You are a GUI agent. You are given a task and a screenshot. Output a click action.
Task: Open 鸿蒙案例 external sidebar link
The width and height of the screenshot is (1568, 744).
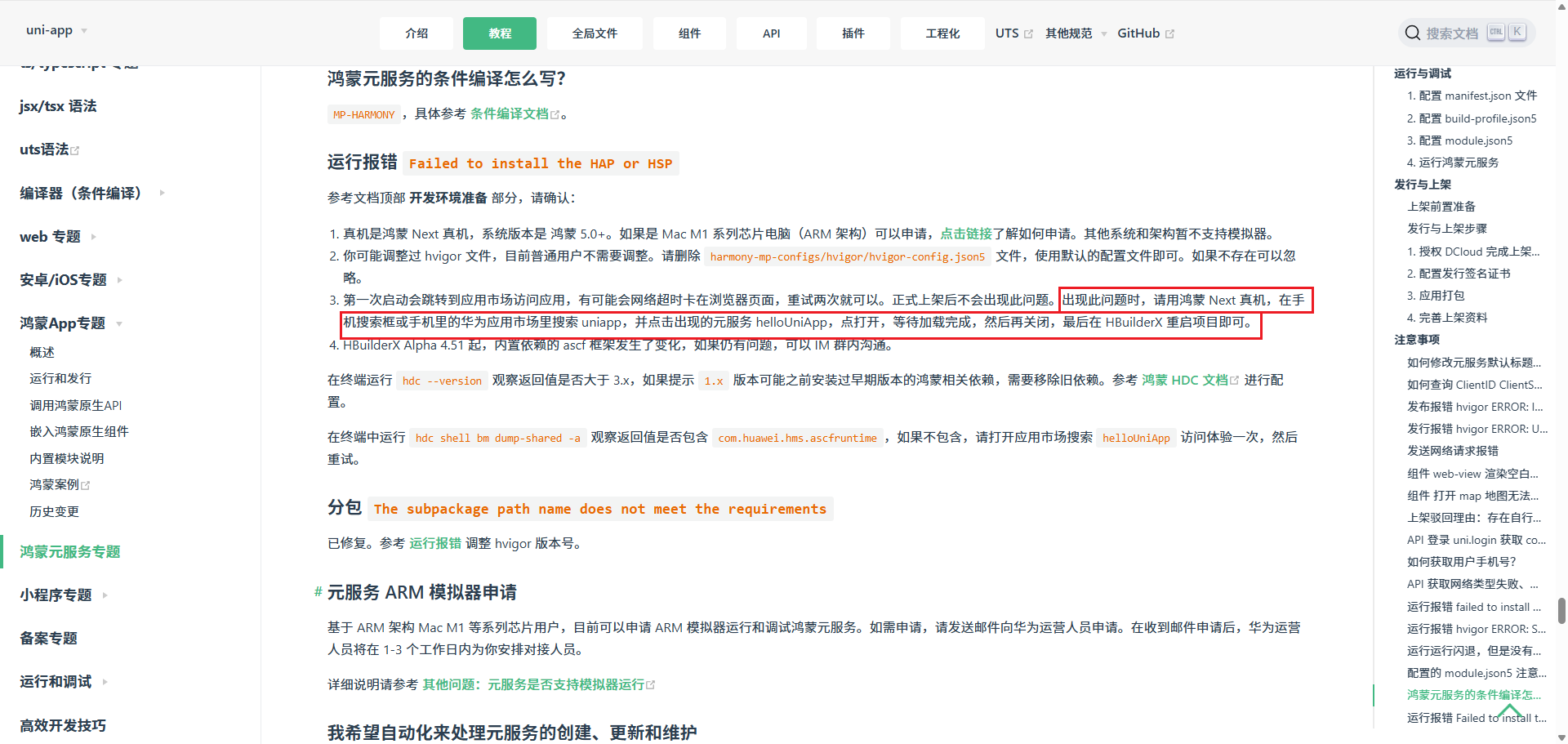tap(59, 484)
